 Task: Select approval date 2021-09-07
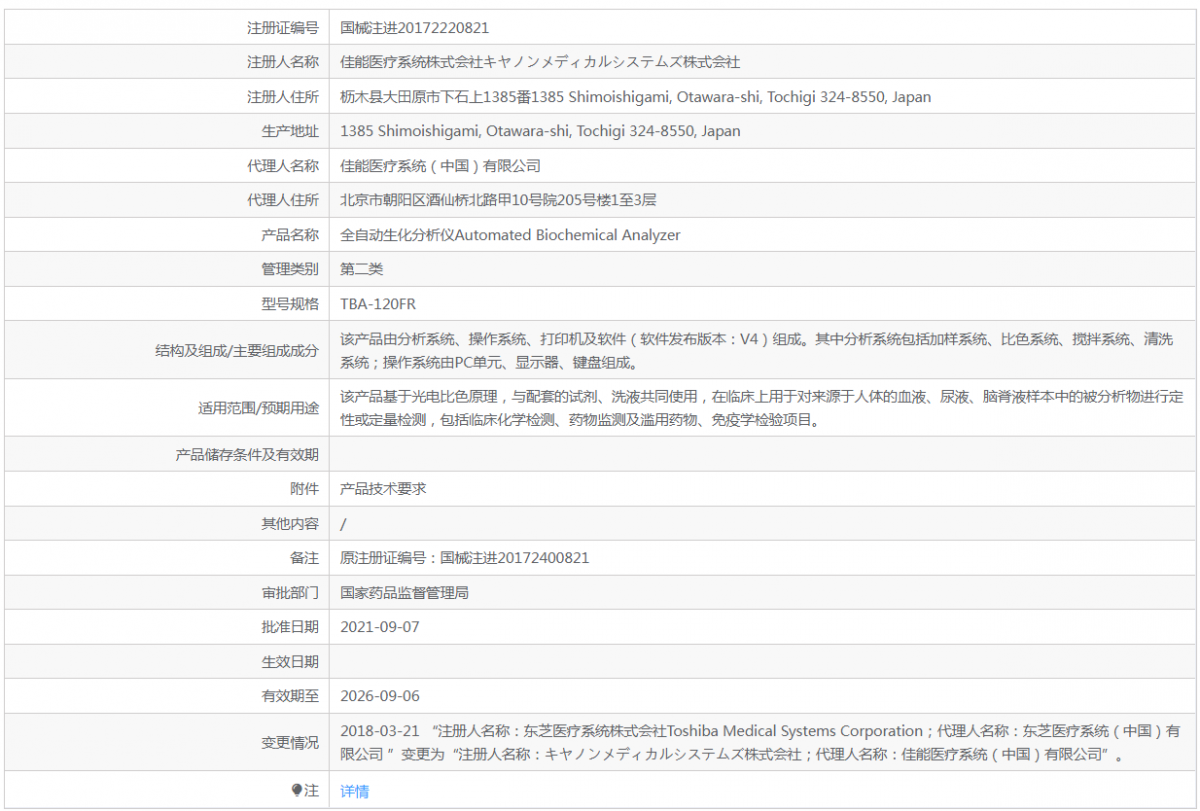(380, 627)
